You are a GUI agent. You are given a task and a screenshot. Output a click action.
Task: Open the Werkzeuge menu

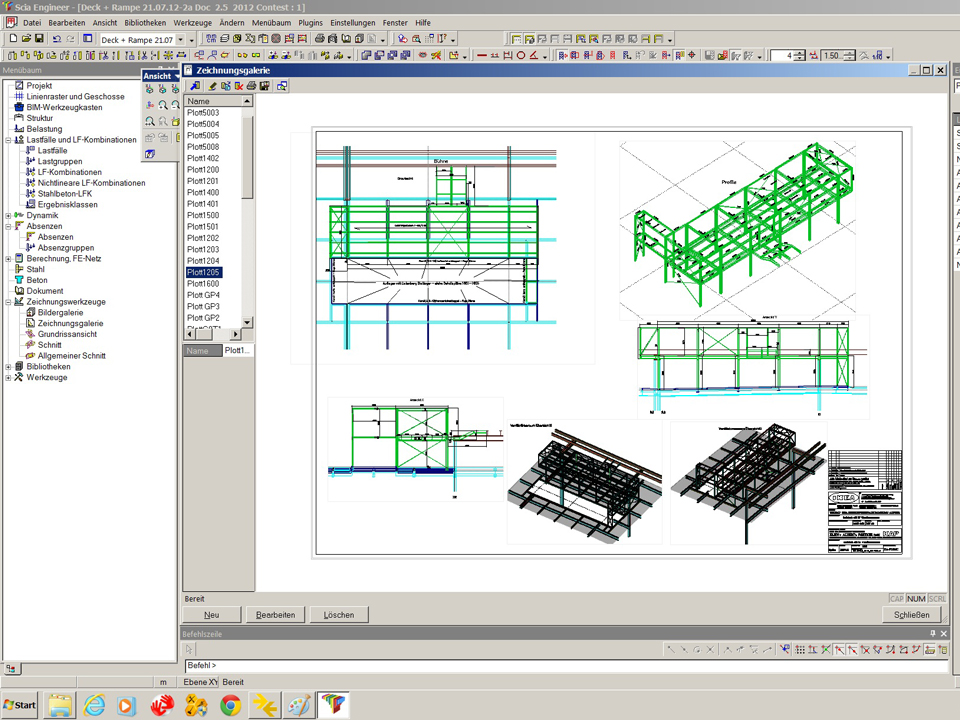[192, 22]
